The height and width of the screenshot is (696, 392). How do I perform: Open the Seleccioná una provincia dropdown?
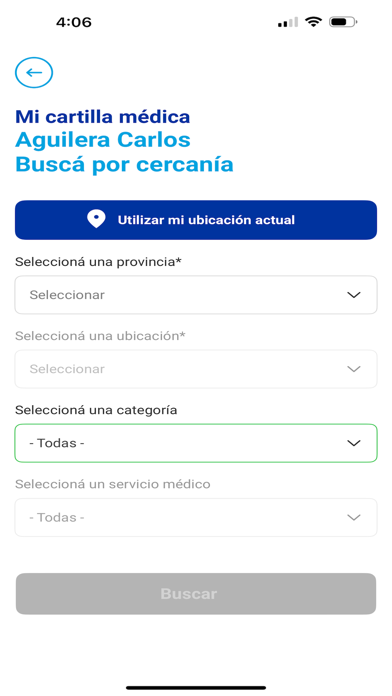coord(196,295)
